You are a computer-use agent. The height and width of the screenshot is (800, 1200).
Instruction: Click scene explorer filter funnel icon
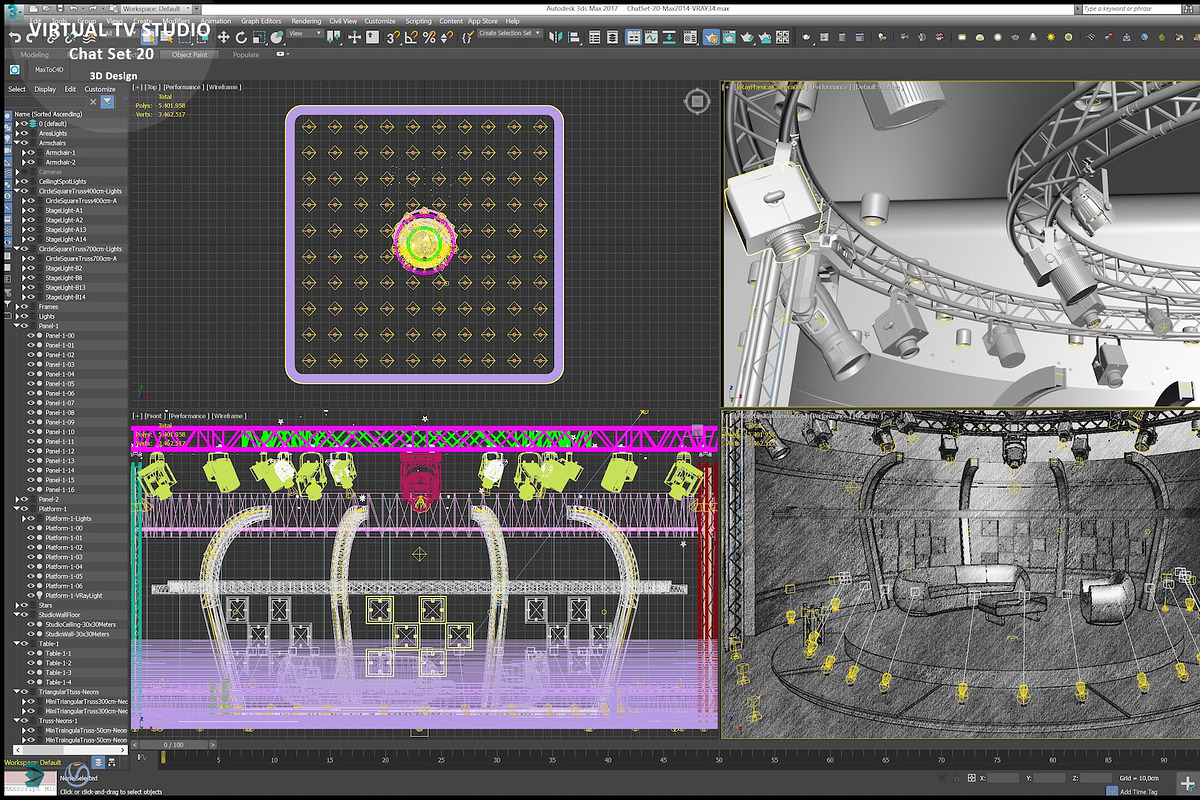(107, 101)
